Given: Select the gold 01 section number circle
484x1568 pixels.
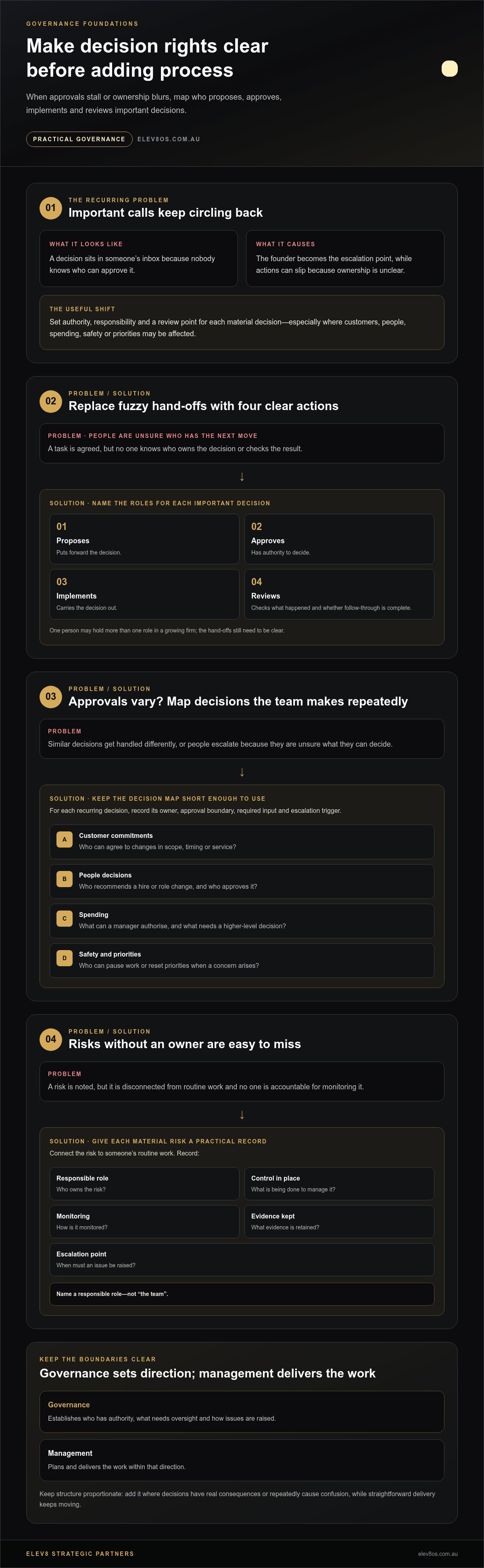Looking at the screenshot, I should tap(50, 207).
